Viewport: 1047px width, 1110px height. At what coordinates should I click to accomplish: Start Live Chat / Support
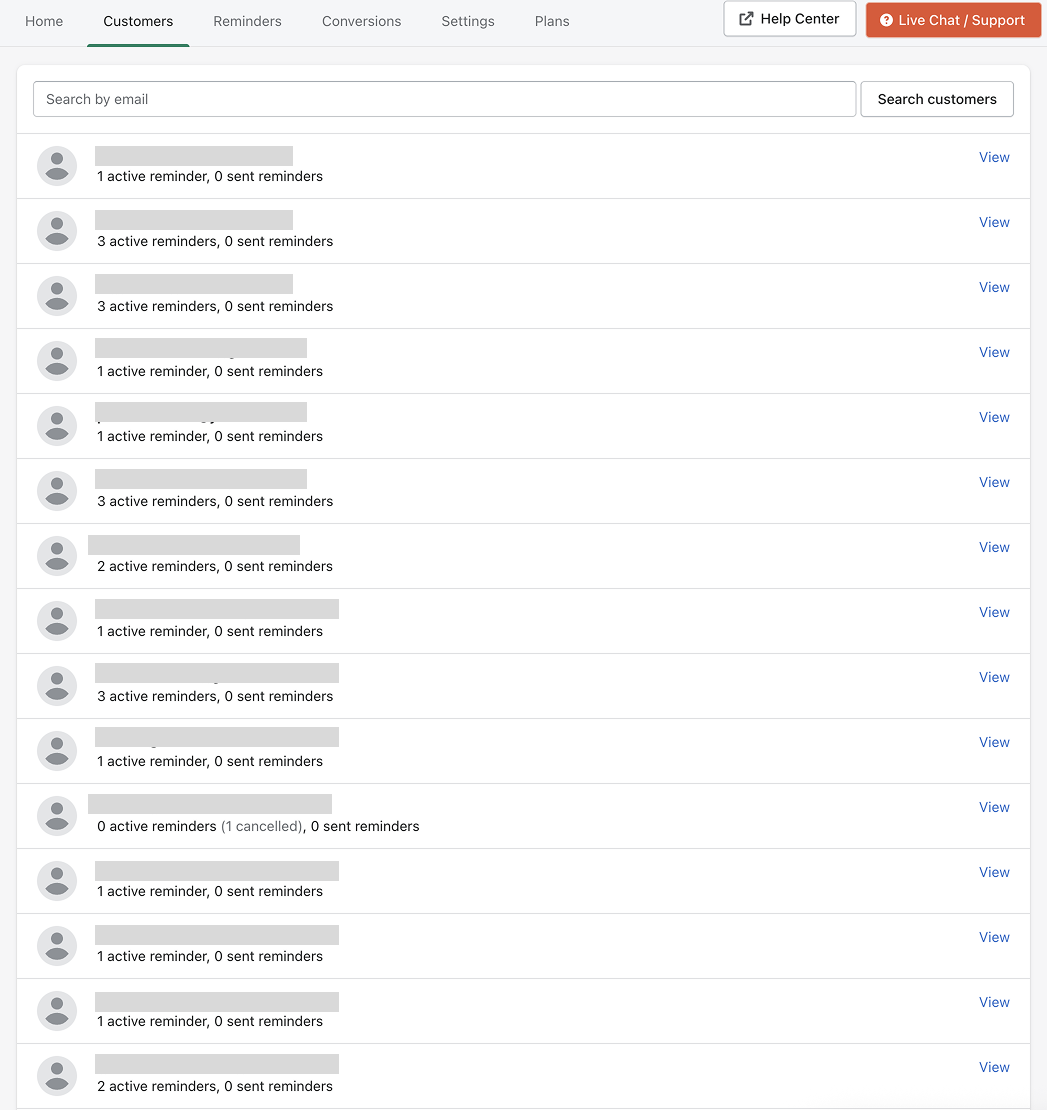(x=952, y=20)
